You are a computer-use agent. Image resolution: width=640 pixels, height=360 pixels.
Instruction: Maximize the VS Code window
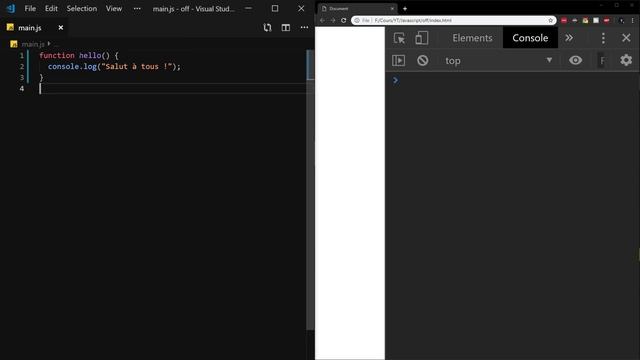point(275,8)
